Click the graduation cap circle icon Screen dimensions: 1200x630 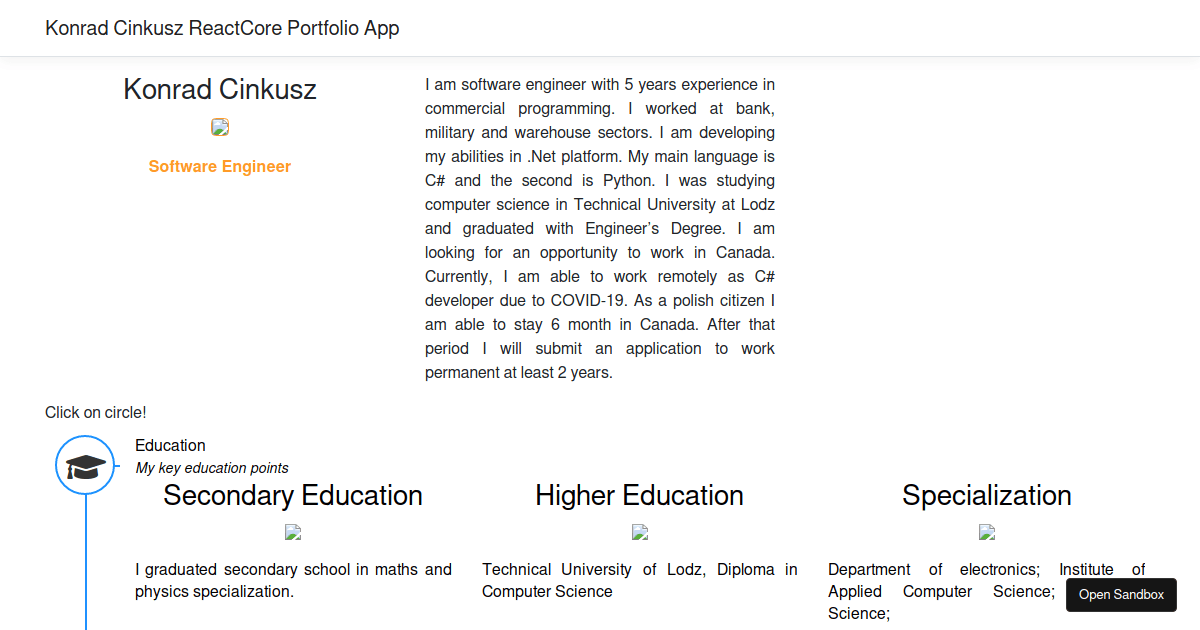point(86,465)
